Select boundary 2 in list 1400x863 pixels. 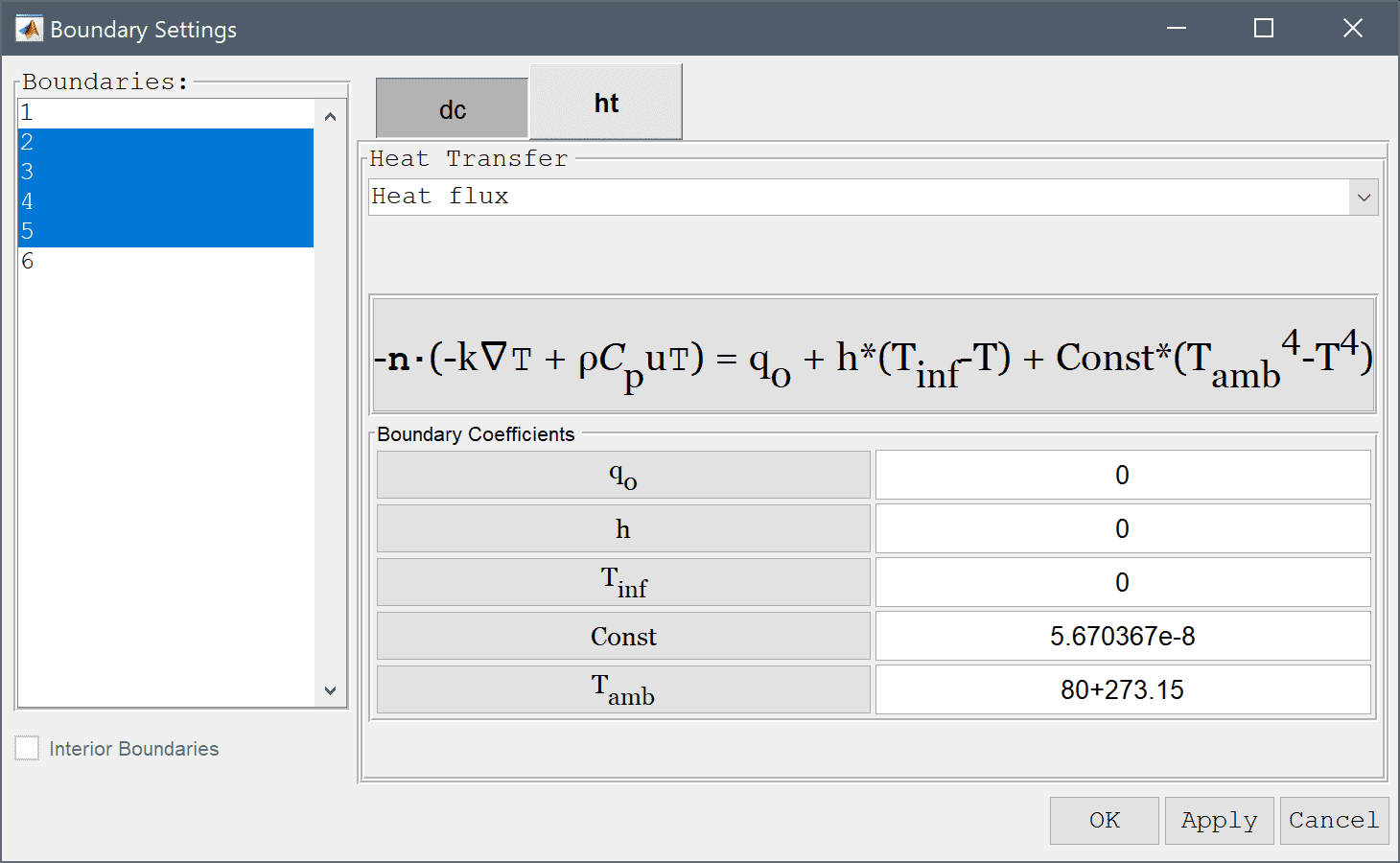(166, 143)
